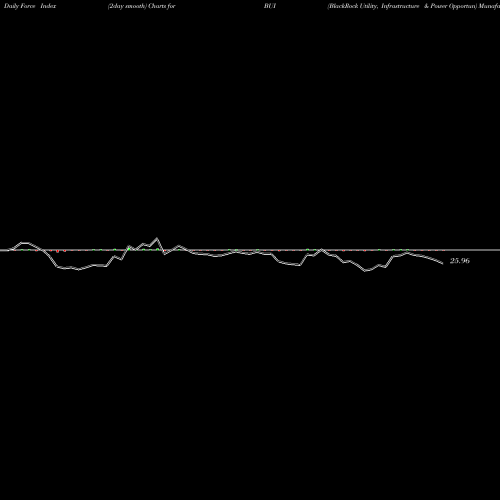Click the 'BlackRock Utility, Infrastructure' company name
Screen dimensions: 500x500
pyautogui.click(x=374, y=6)
